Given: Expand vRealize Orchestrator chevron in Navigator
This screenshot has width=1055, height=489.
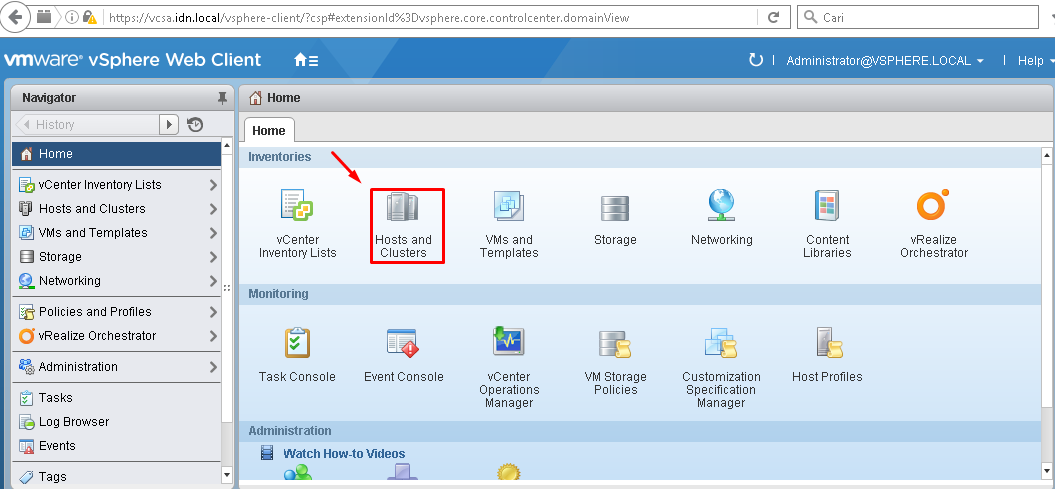Looking at the screenshot, I should pos(213,336).
